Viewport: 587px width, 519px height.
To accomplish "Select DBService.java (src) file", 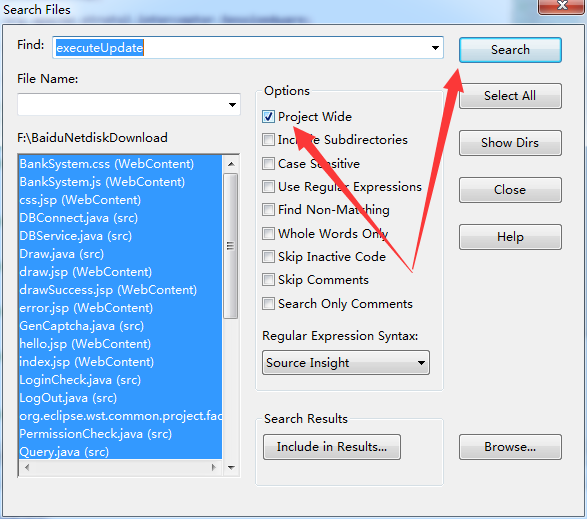I will (x=120, y=236).
